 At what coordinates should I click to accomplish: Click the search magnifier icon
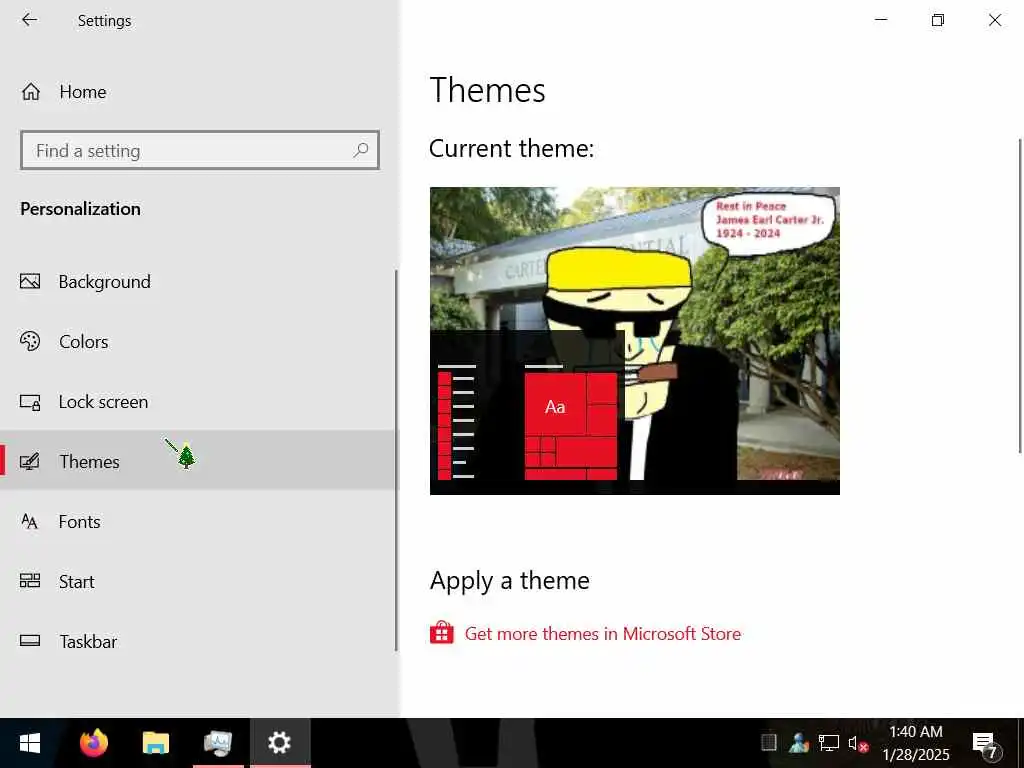(x=360, y=150)
